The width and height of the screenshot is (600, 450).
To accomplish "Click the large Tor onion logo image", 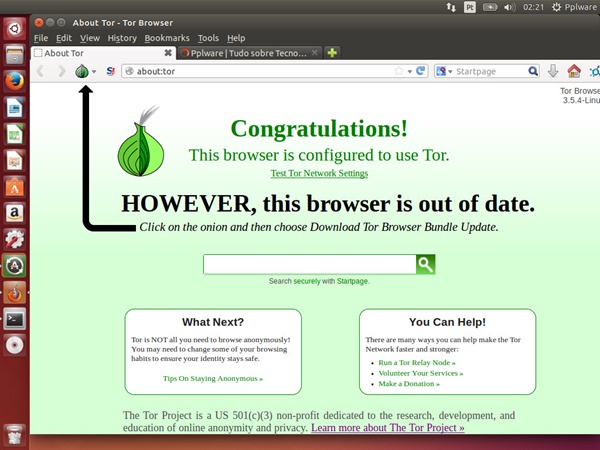I will pyautogui.click(x=141, y=142).
